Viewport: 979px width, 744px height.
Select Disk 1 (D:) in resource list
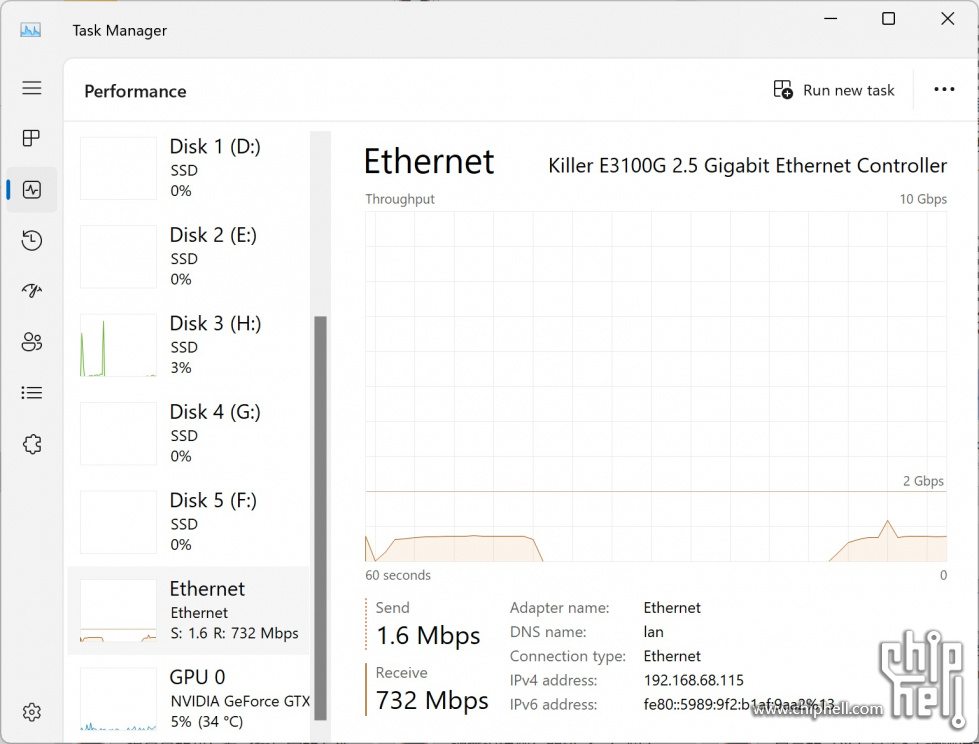click(190, 167)
